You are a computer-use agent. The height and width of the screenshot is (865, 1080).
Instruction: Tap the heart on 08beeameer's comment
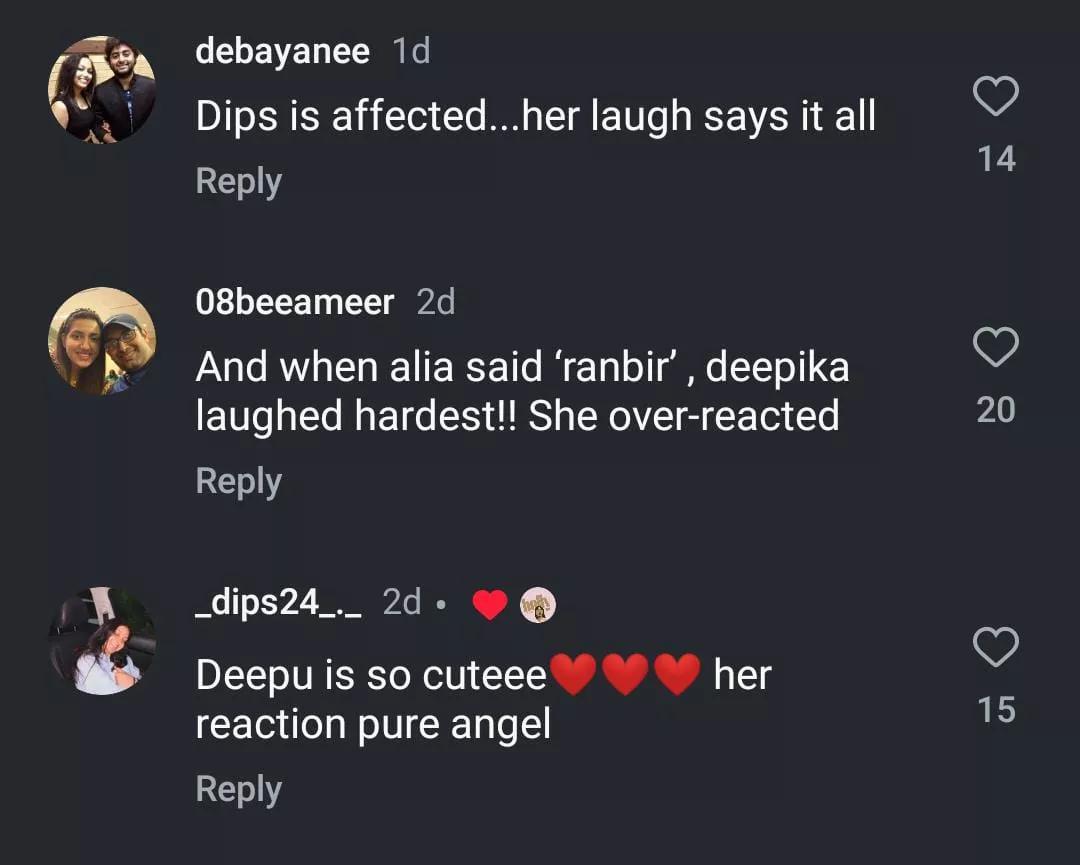[995, 348]
